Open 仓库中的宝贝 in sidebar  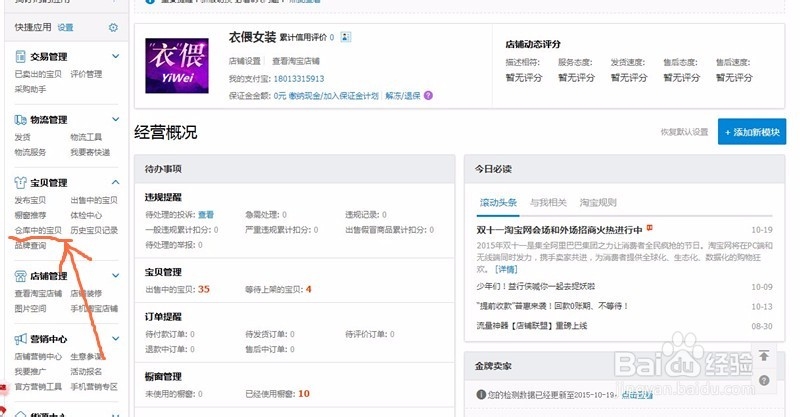(38, 231)
